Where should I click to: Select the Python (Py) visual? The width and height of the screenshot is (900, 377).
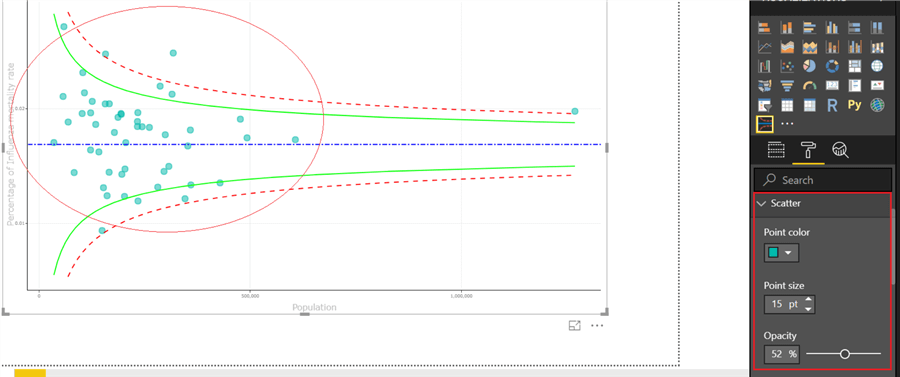855,106
